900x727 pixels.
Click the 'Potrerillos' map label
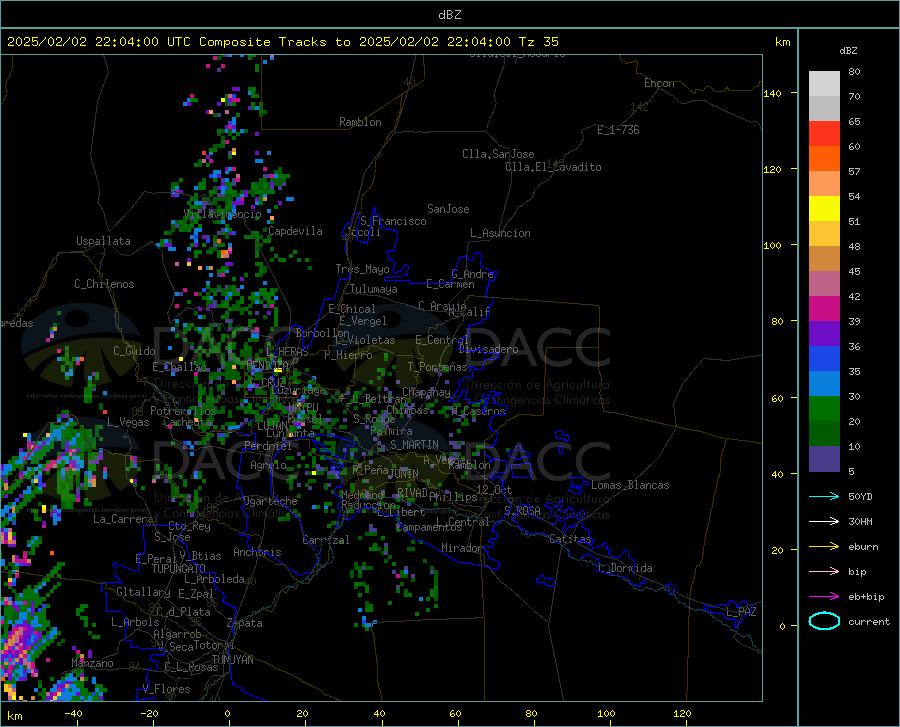tap(183, 411)
